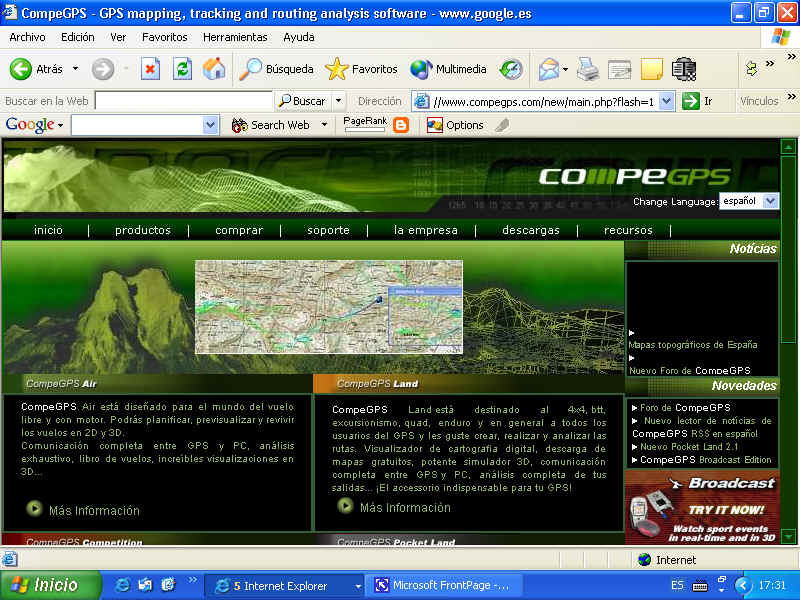Open Google toolbar Options
The height and width of the screenshot is (600, 800).
[455, 125]
